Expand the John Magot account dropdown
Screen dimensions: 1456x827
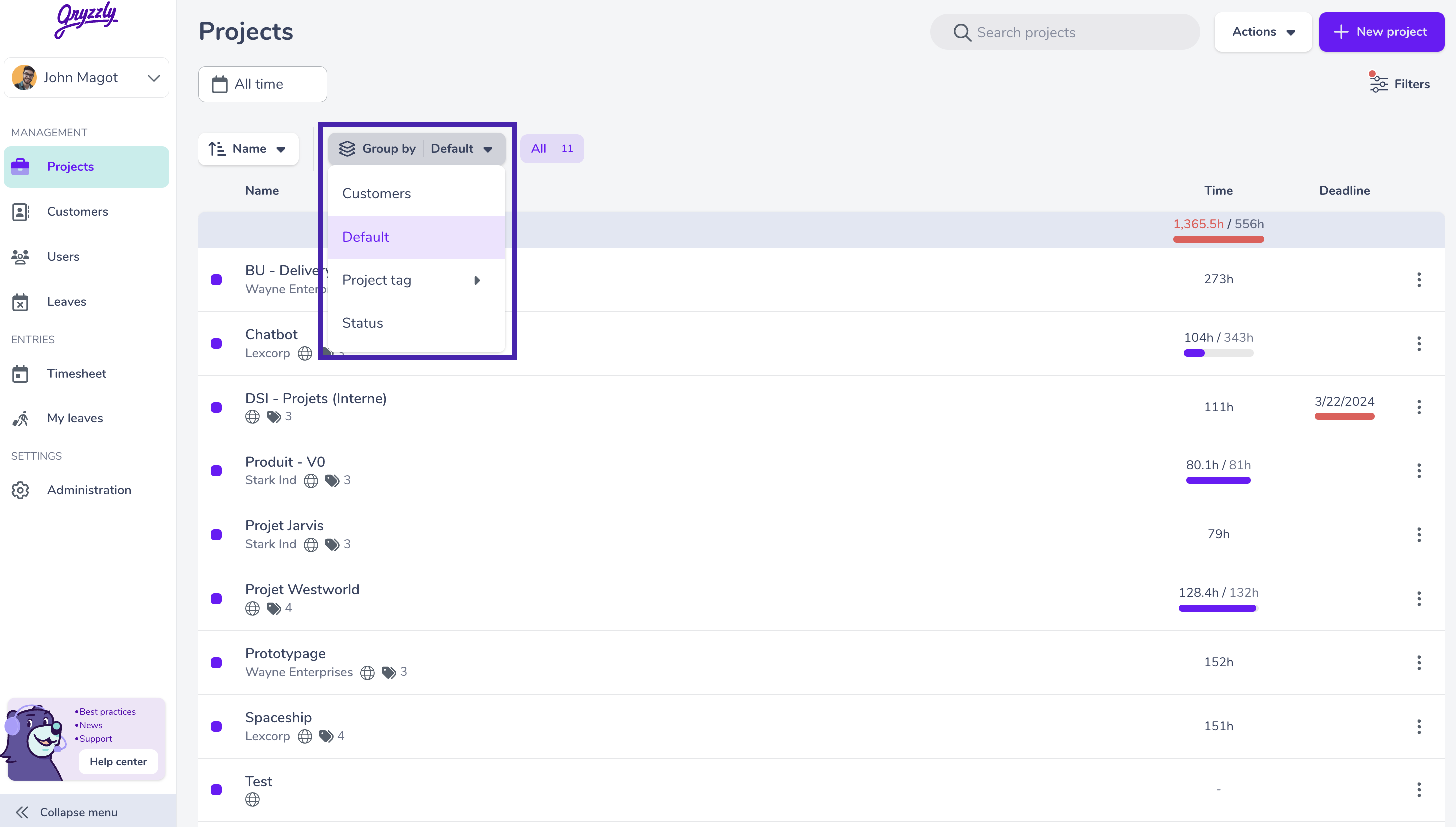154,78
